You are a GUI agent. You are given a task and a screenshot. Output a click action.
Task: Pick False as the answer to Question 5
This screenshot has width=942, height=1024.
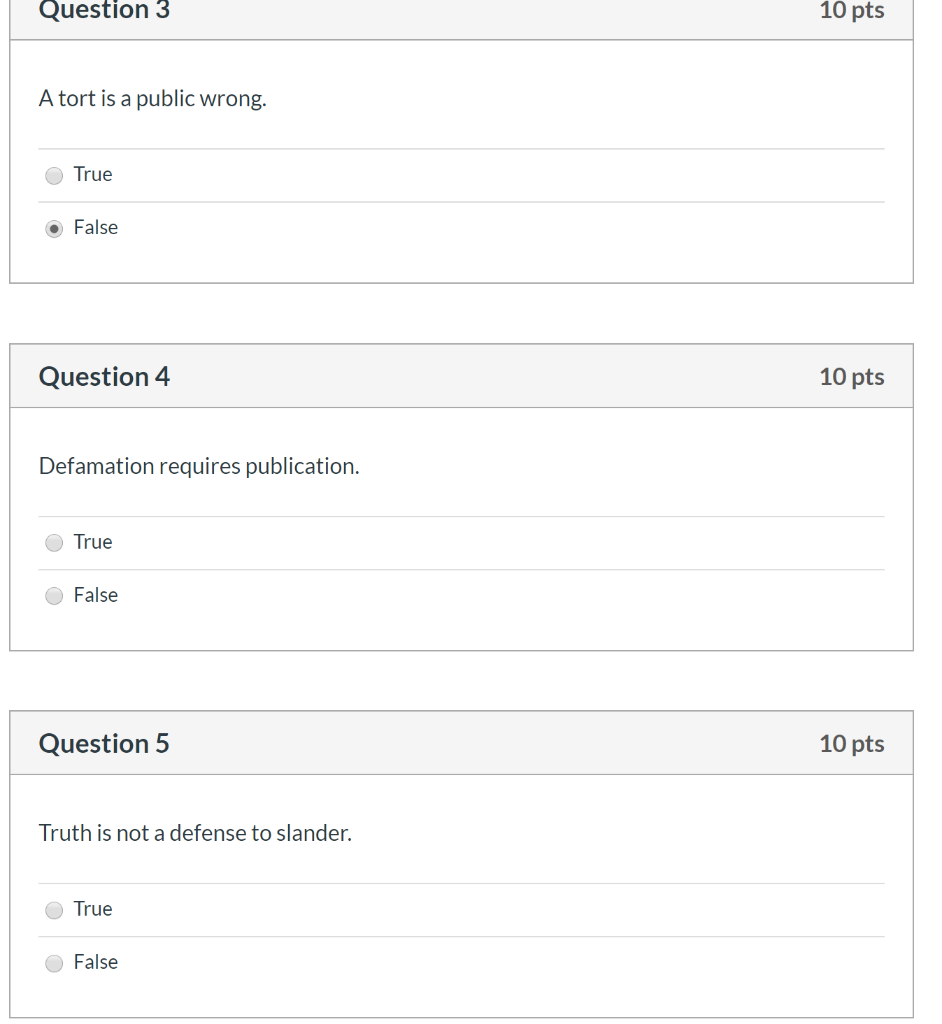pyautogui.click(x=53, y=963)
